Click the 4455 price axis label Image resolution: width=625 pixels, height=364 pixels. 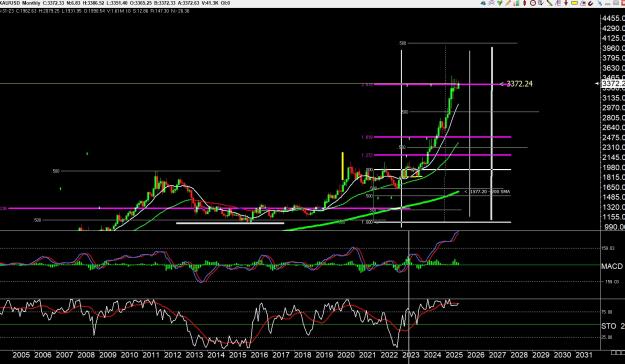click(613, 19)
